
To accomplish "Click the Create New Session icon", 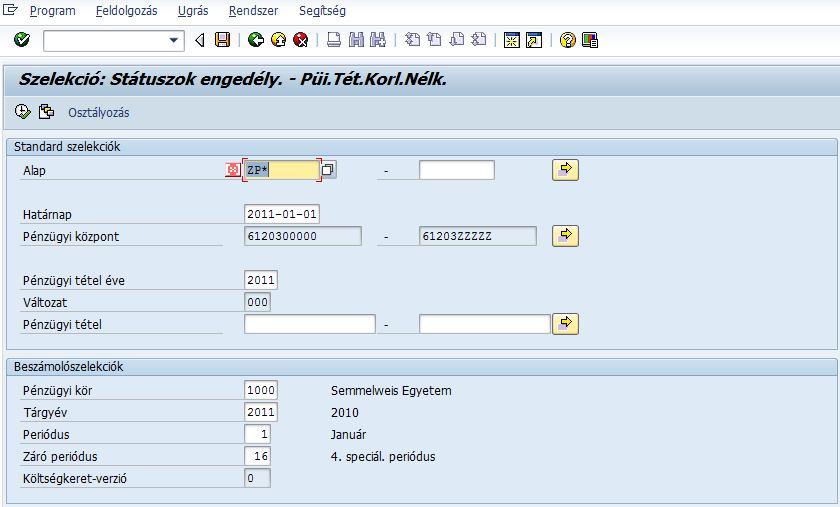I will tap(512, 40).
